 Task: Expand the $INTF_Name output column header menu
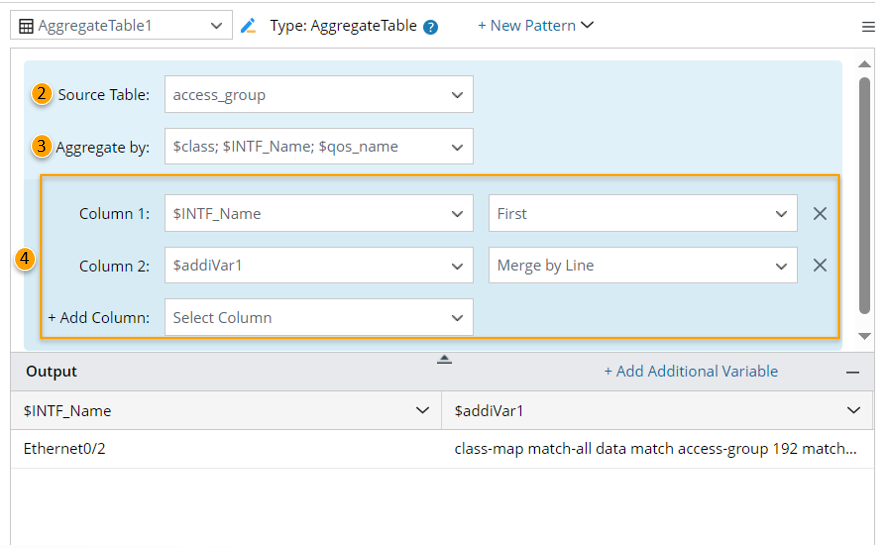pos(423,411)
